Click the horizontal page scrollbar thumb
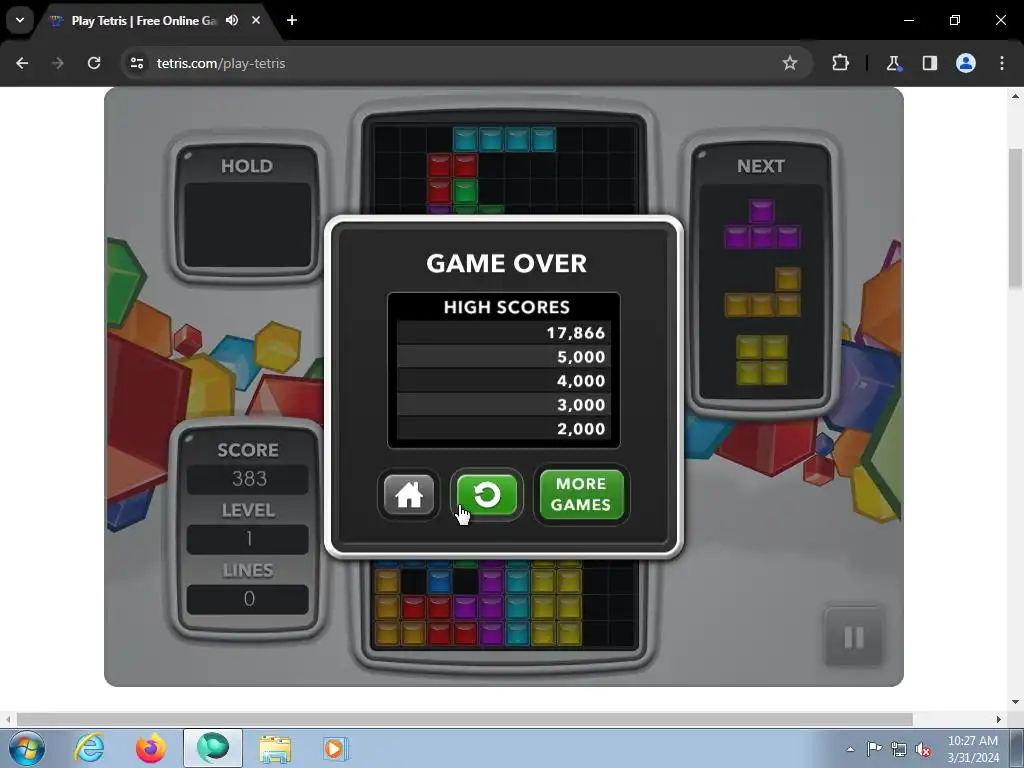Viewport: 1024px width, 768px height. (464, 719)
